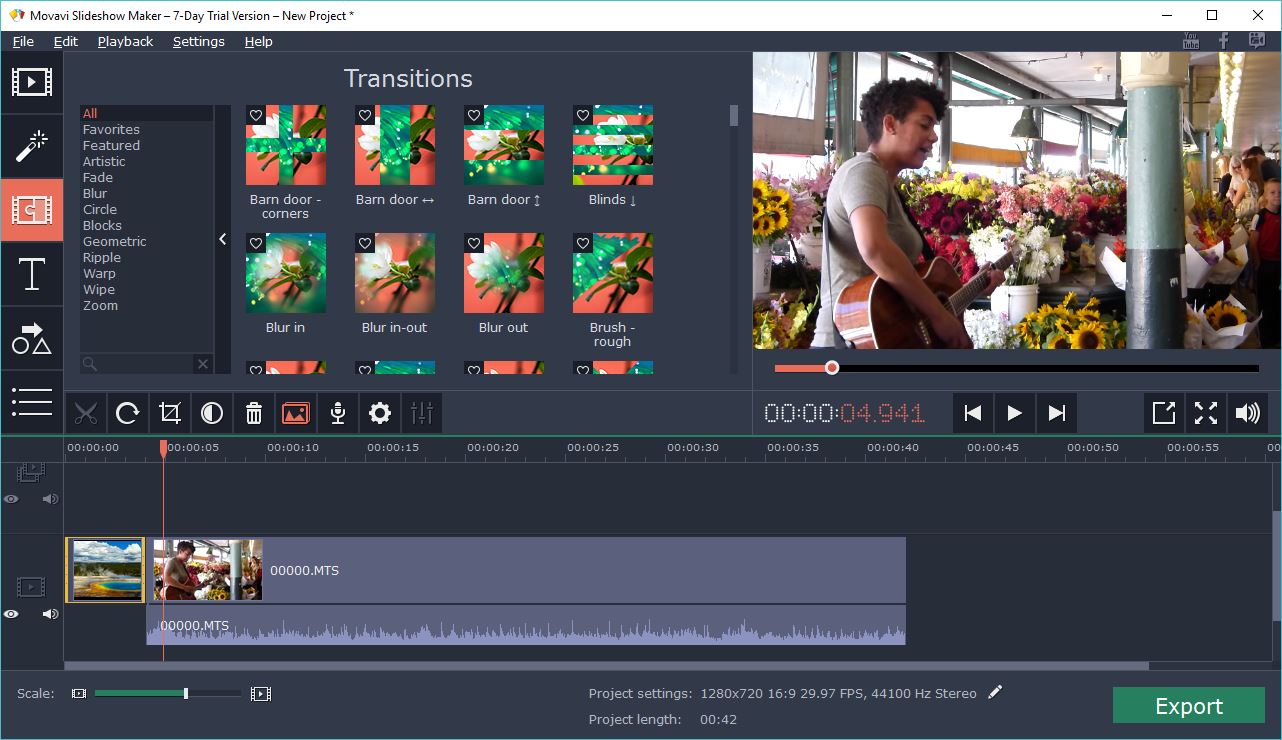Open the Stickers panel icon
1282x740 pixels.
tap(32, 338)
